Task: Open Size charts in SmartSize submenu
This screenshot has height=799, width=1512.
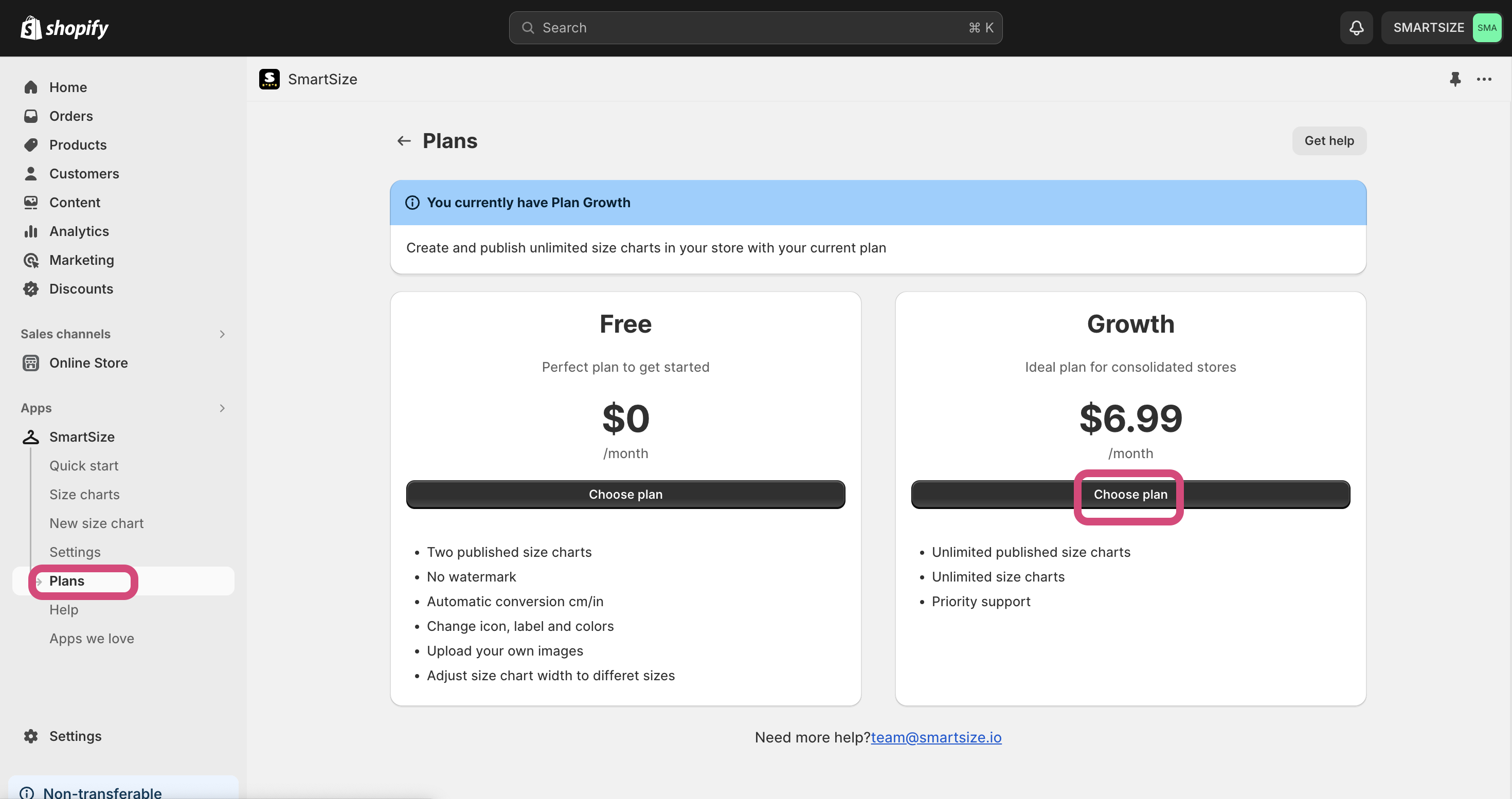Action: click(x=84, y=494)
